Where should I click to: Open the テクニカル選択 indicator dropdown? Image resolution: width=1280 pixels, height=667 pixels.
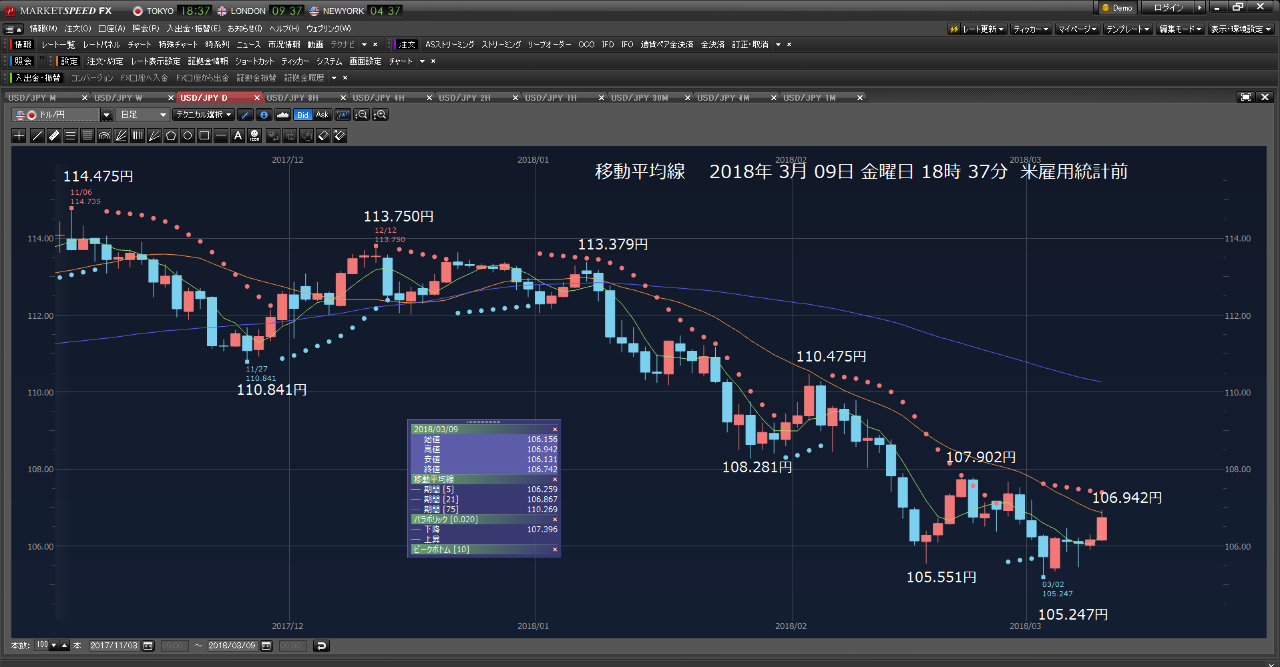(205, 114)
